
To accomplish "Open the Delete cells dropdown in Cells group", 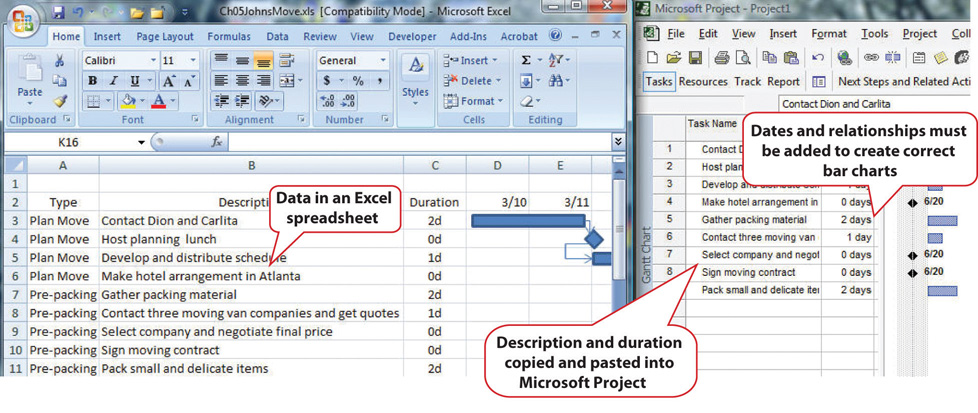I will click(472, 80).
